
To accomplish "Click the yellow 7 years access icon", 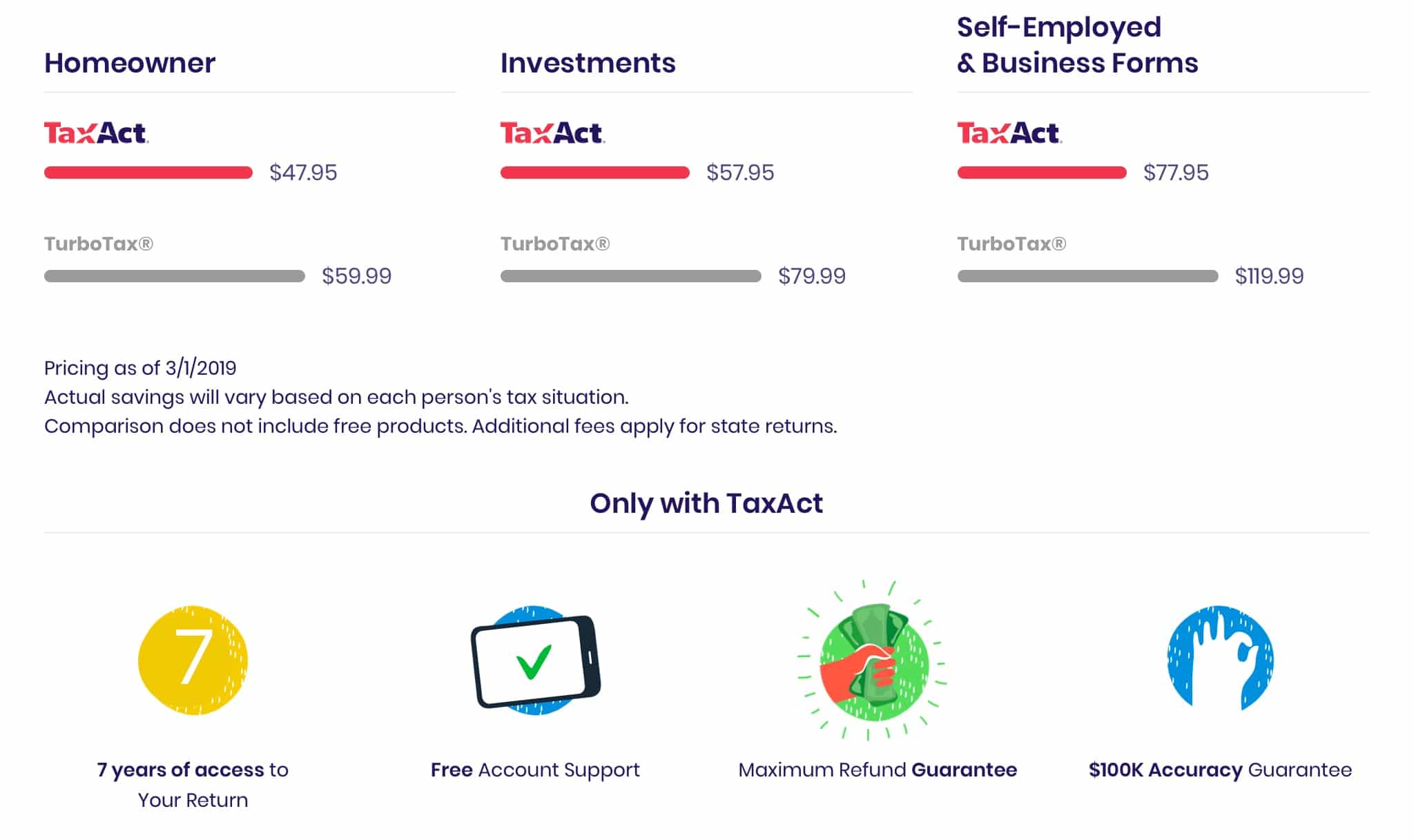I will pos(193,660).
